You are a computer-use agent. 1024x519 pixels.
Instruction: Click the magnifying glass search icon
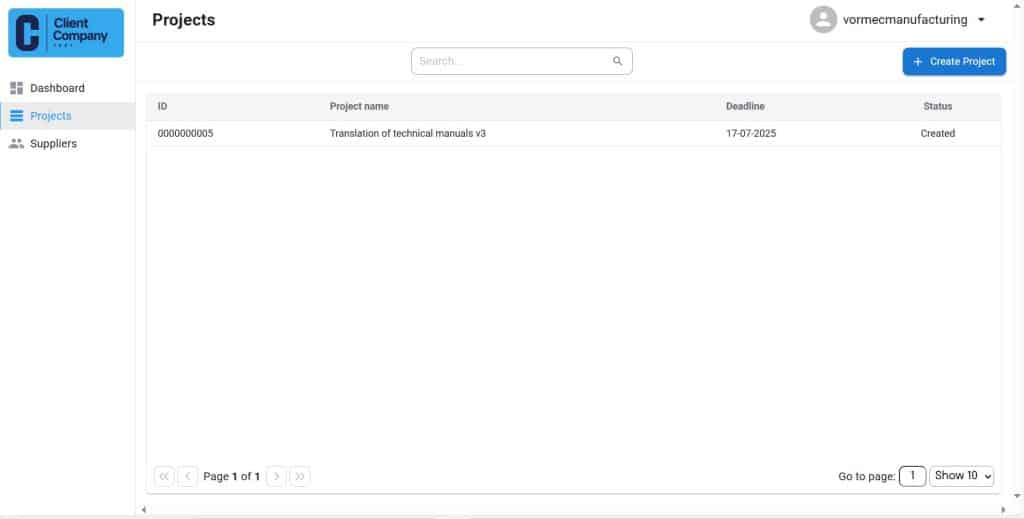tap(618, 61)
